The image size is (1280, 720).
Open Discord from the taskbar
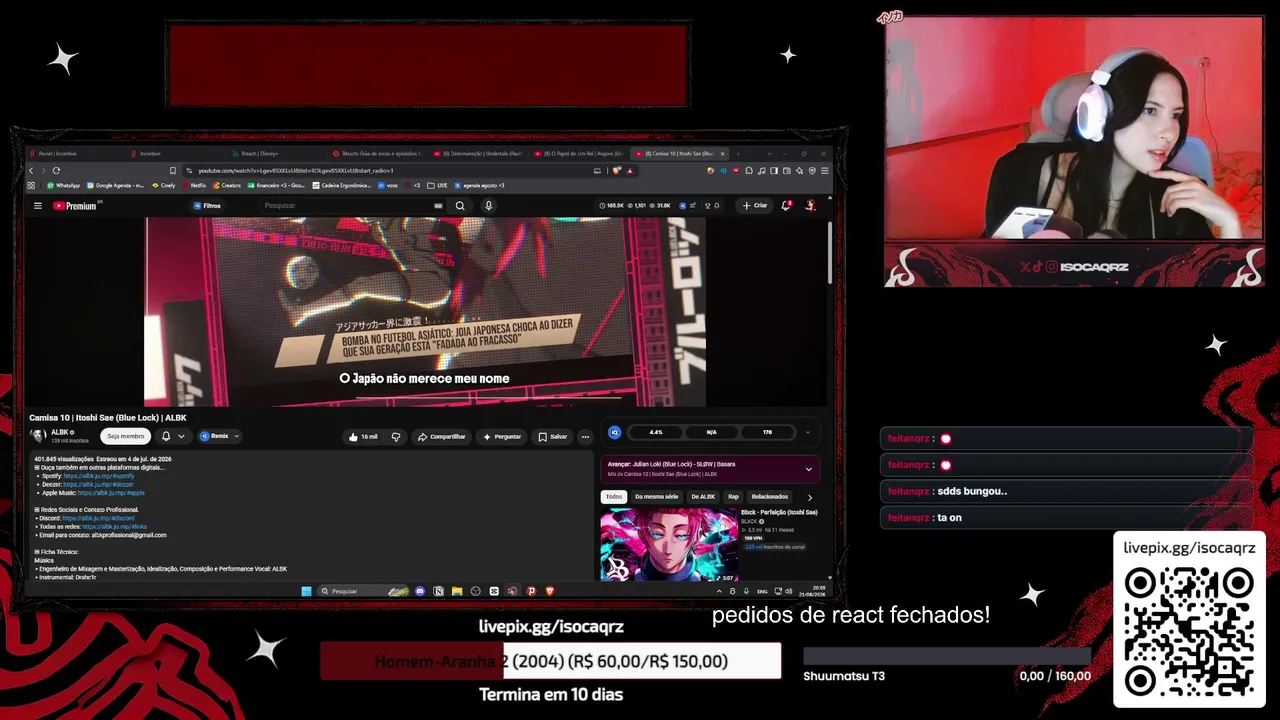click(x=420, y=591)
